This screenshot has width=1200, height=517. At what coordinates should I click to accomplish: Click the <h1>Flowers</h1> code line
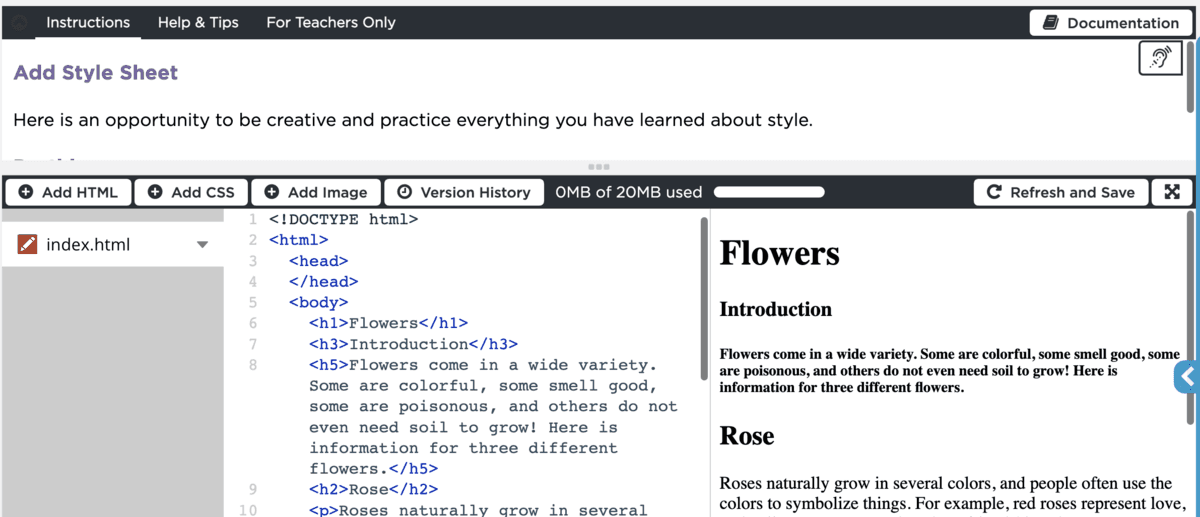pyautogui.click(x=388, y=323)
